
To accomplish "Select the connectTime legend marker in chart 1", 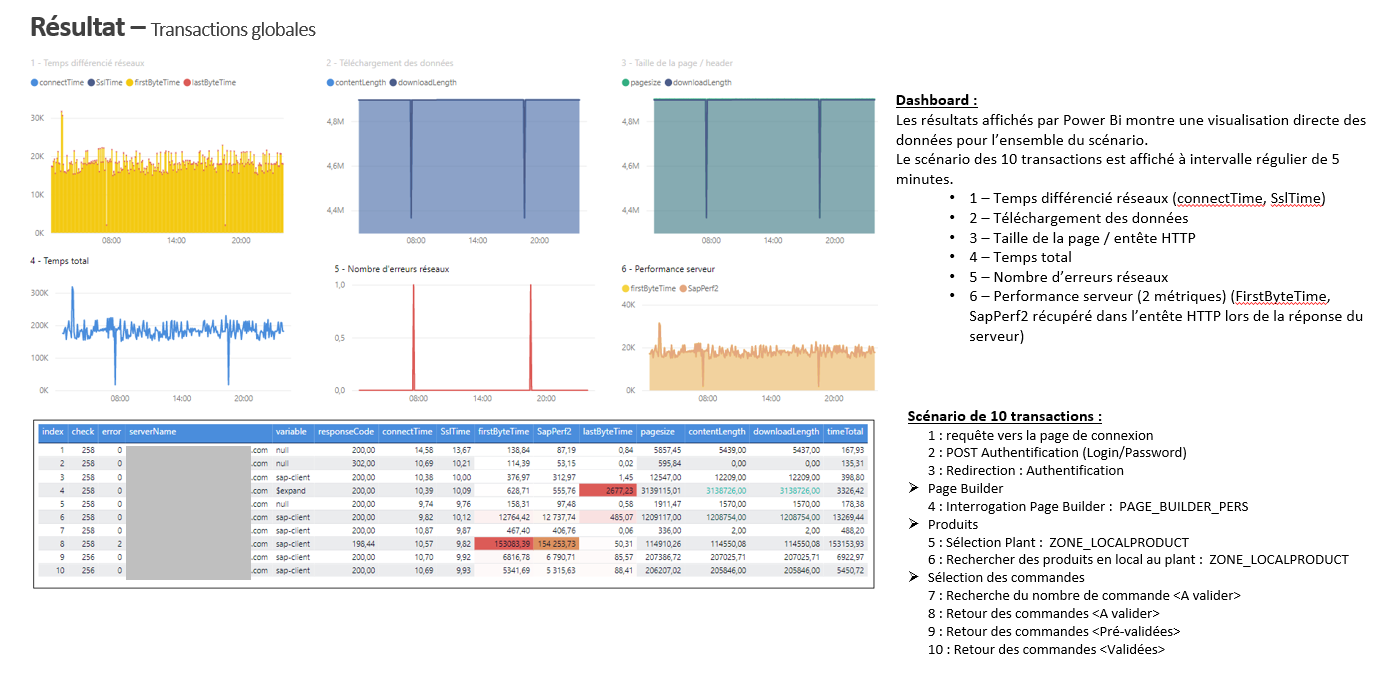I will click(36, 84).
